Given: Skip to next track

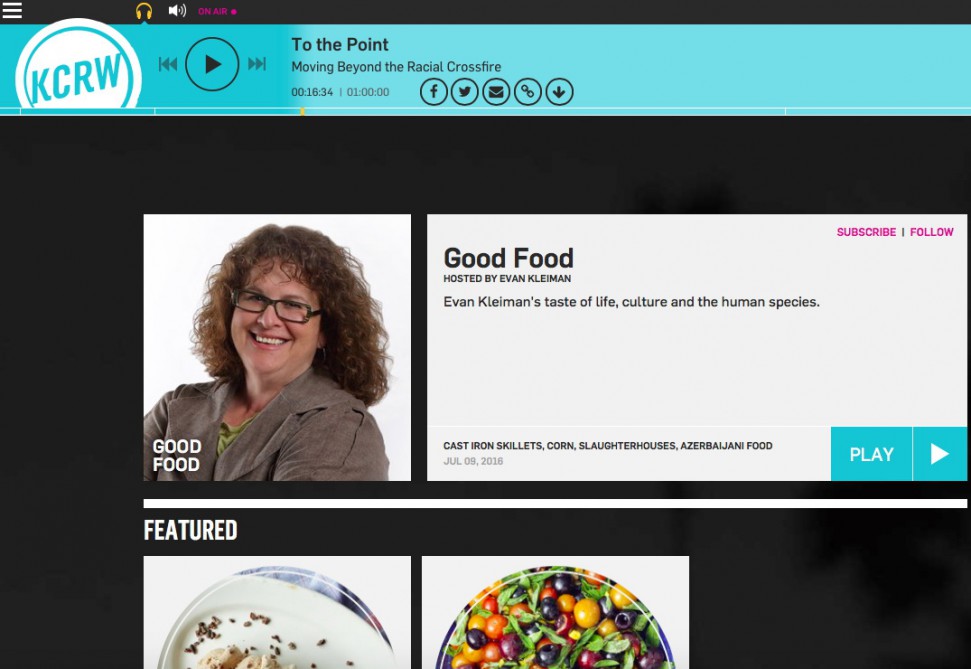Looking at the screenshot, I should click(256, 64).
